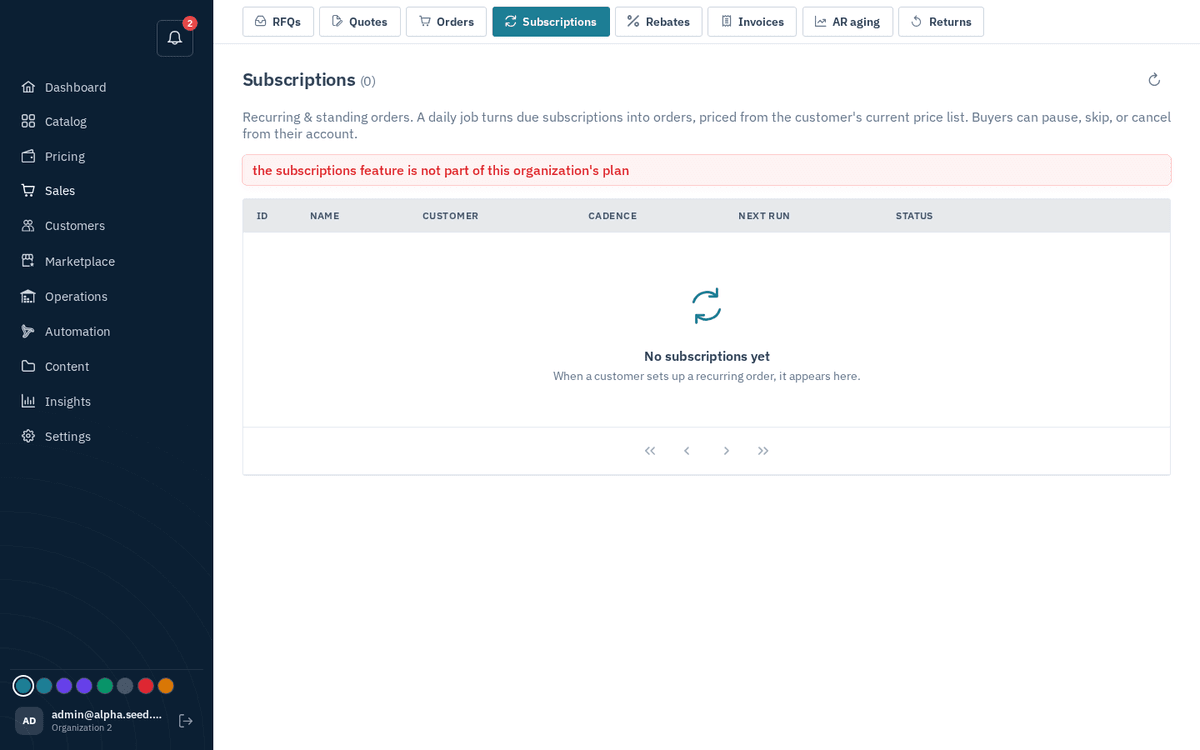The image size is (1200, 750).
Task: Click the STATUS column header
Action: pyautogui.click(x=914, y=216)
